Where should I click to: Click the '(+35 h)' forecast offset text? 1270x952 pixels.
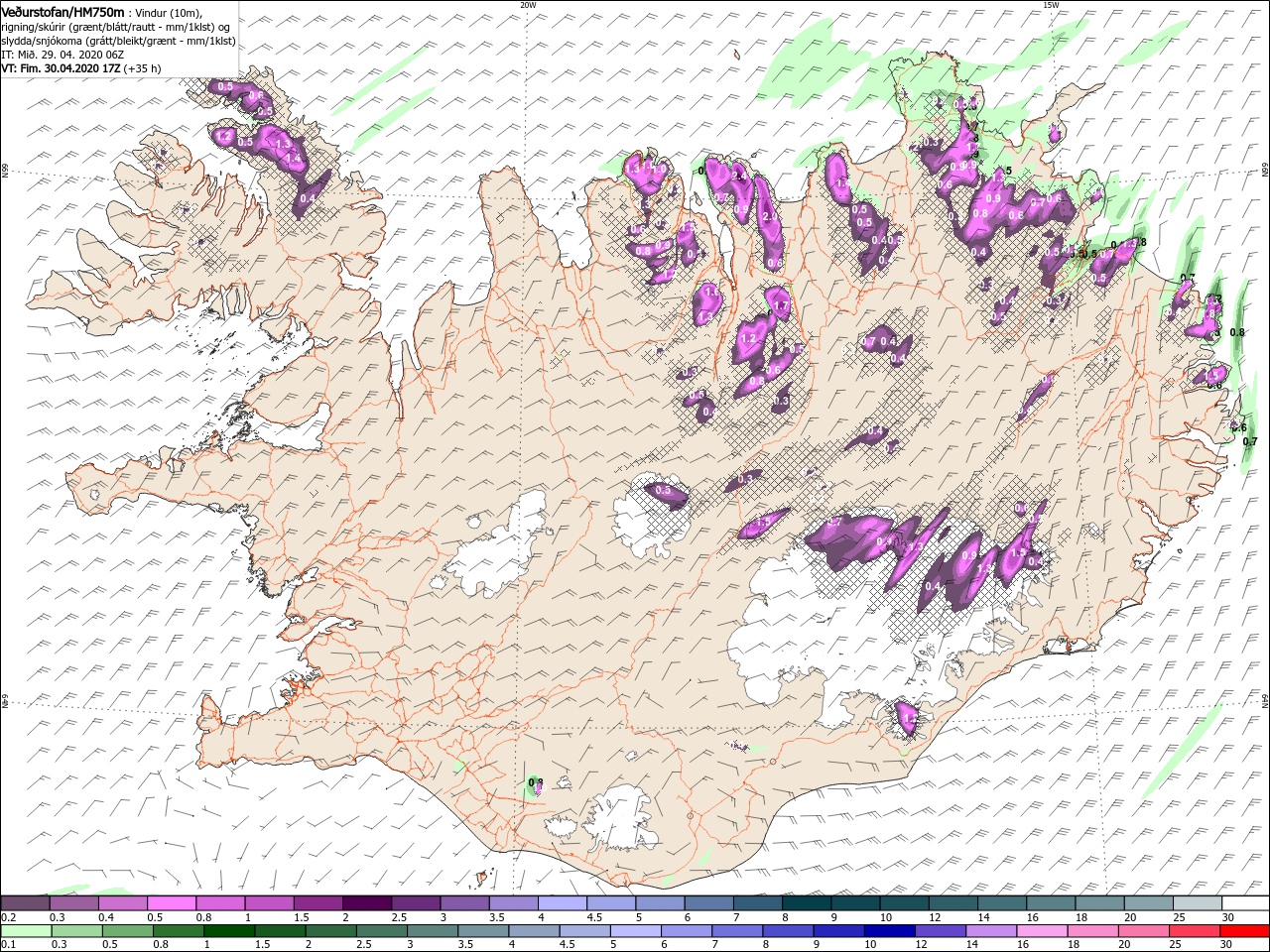pyautogui.click(x=143, y=68)
